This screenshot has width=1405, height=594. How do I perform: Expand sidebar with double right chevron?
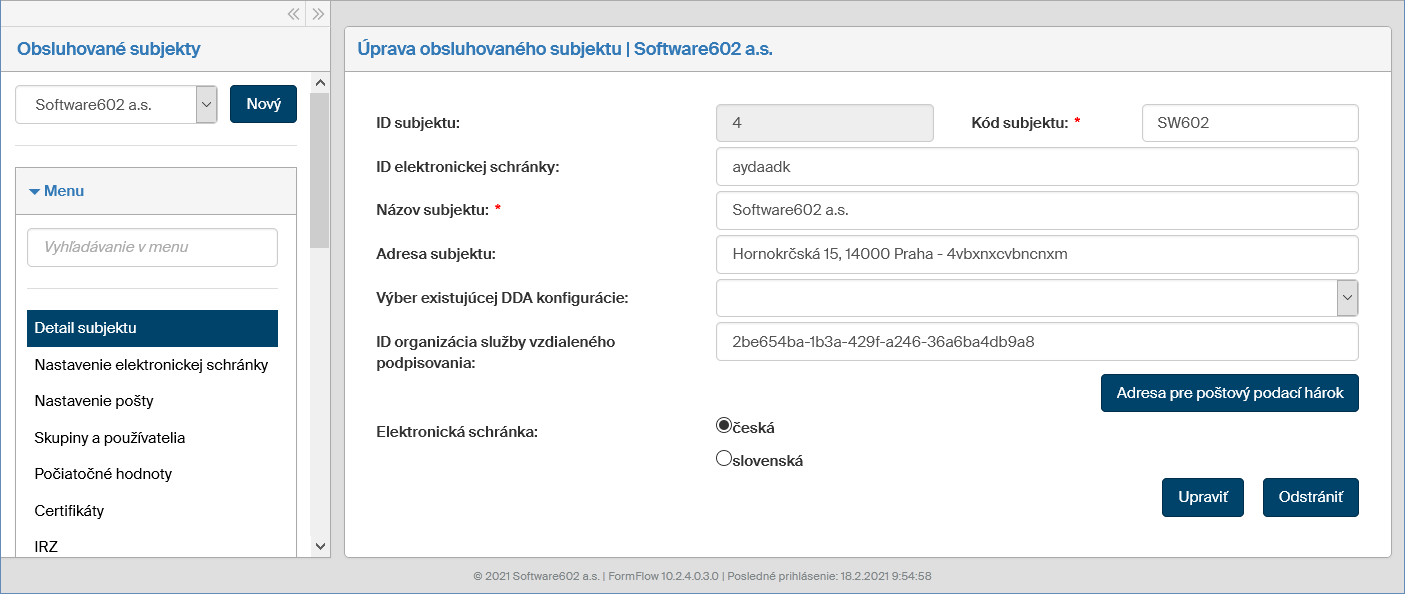click(x=318, y=14)
